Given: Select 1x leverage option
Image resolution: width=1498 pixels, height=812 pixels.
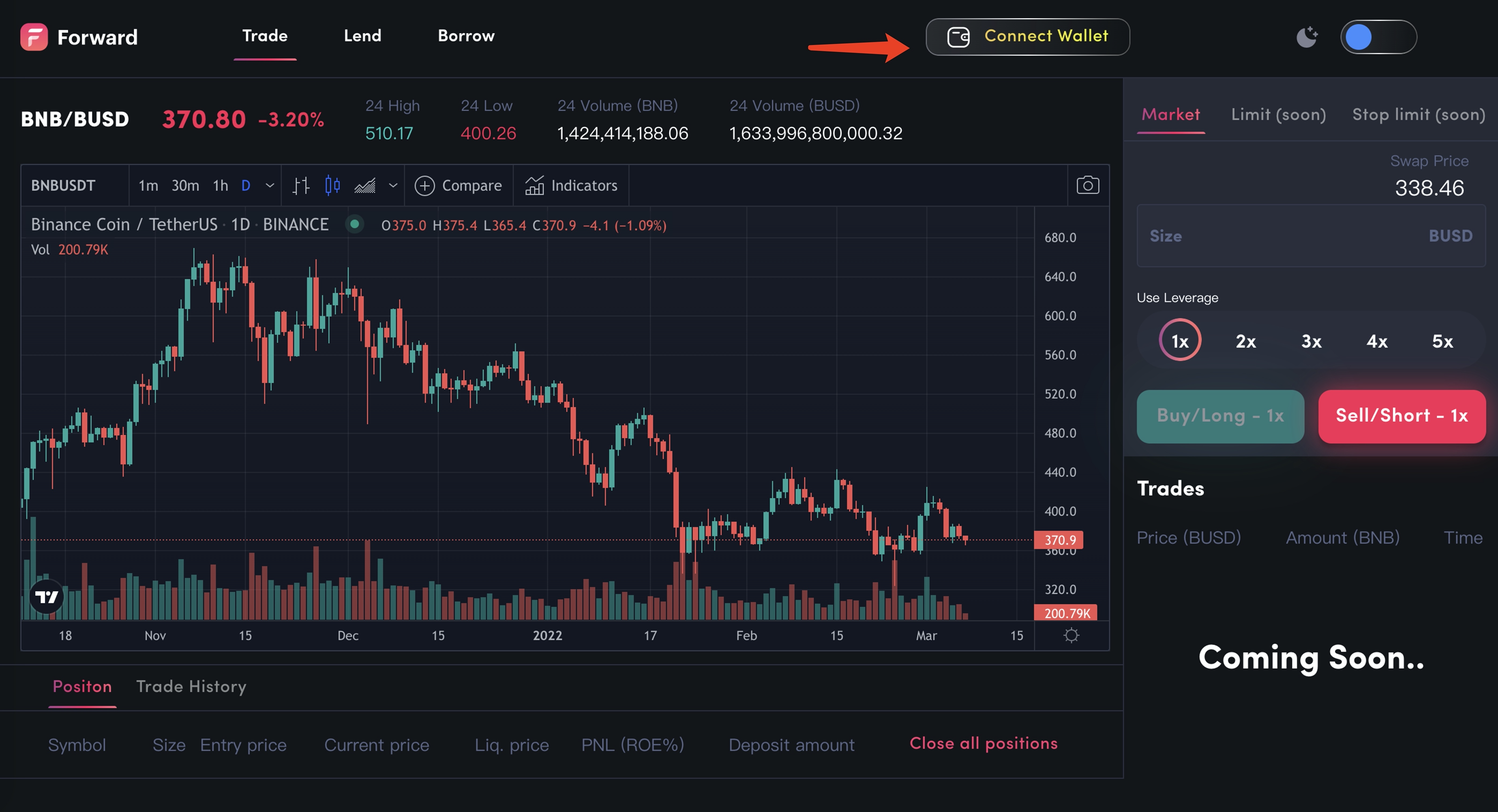Looking at the screenshot, I should pyautogui.click(x=1179, y=341).
